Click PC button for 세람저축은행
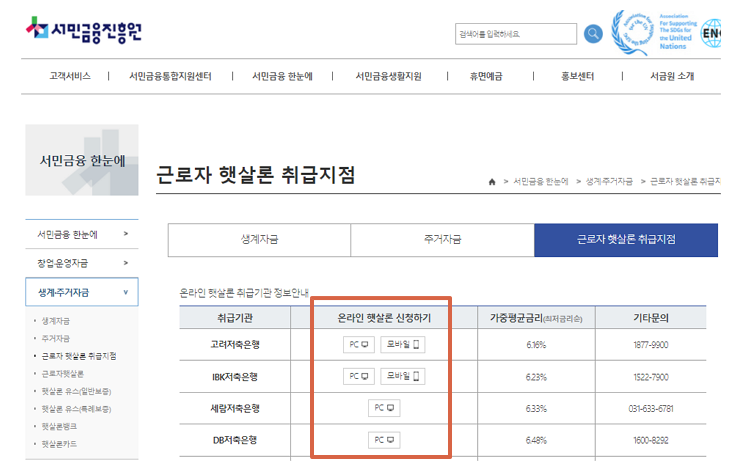Viewport: 734px width, 468px height. point(384,408)
